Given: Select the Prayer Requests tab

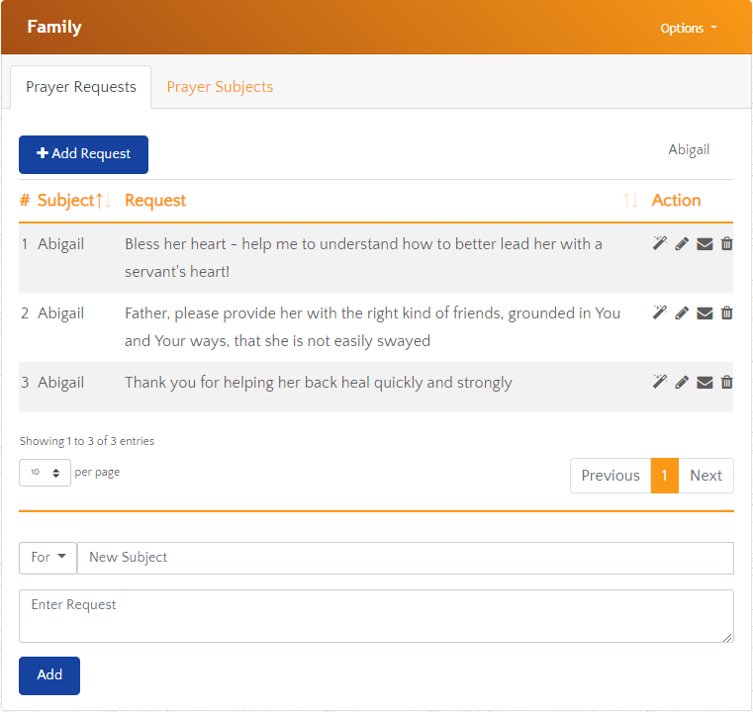Looking at the screenshot, I should [x=81, y=87].
